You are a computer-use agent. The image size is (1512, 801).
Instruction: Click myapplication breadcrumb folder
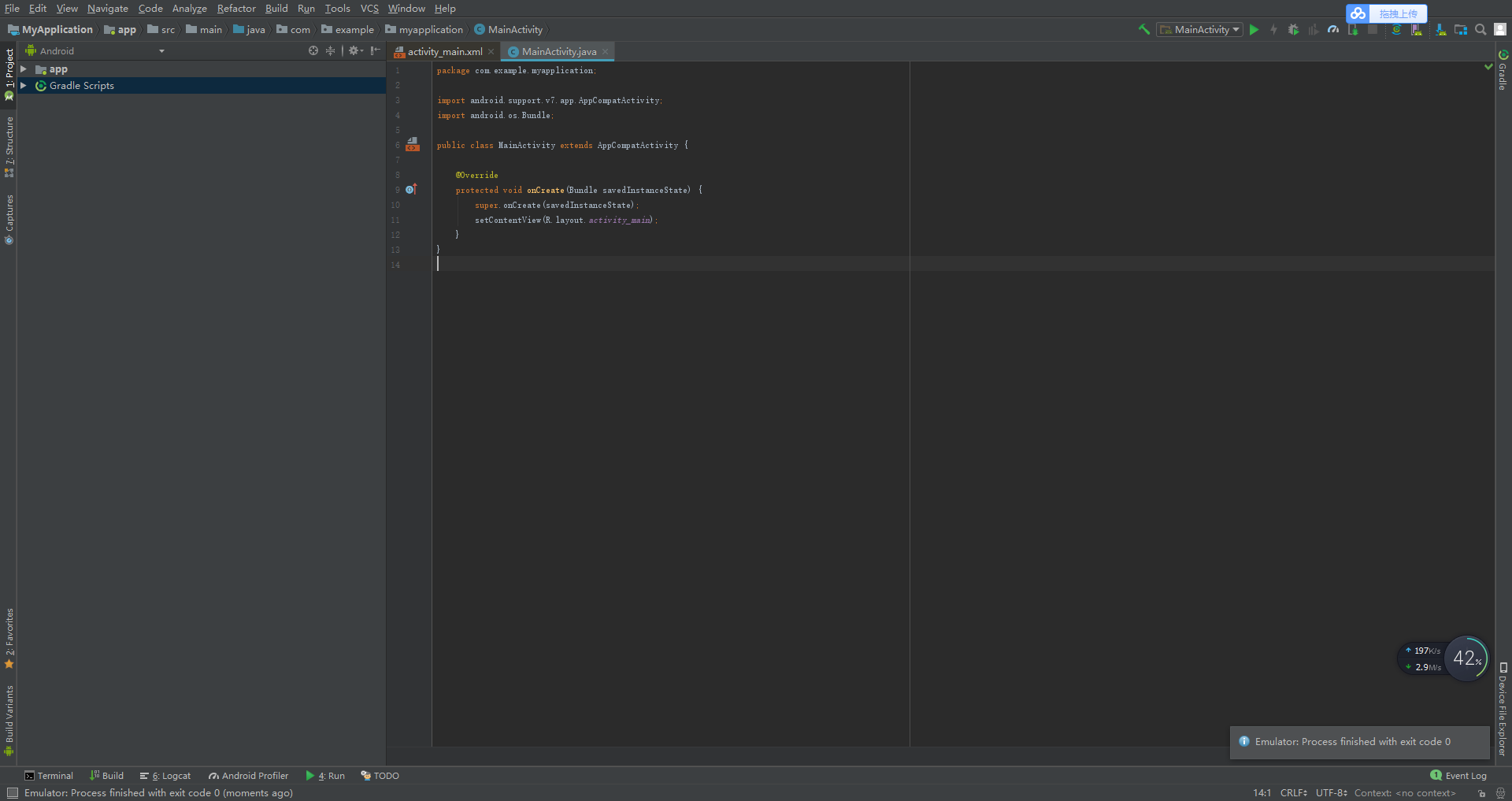pos(424,29)
